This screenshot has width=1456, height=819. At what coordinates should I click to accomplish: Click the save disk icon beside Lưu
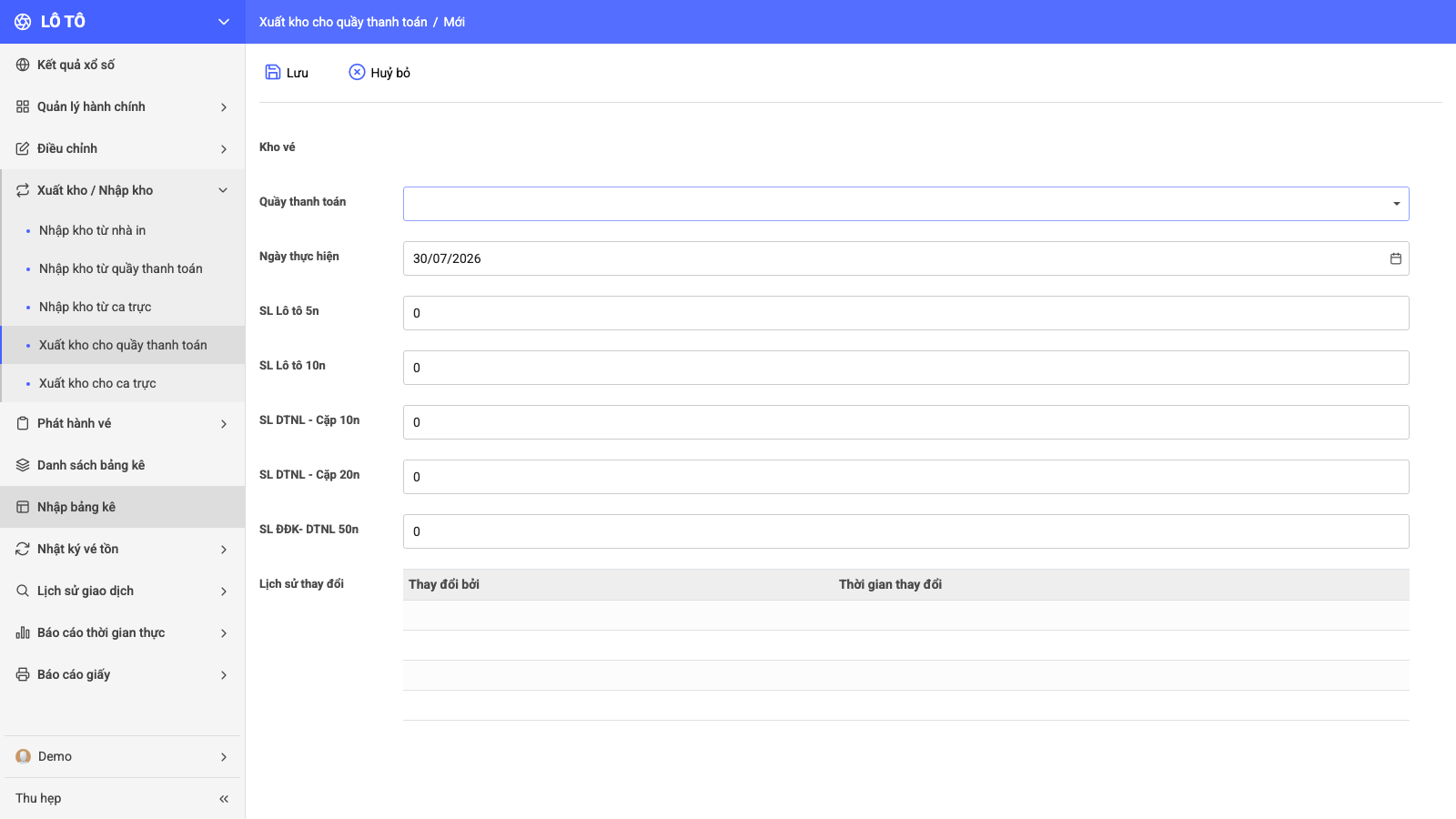tap(272, 72)
